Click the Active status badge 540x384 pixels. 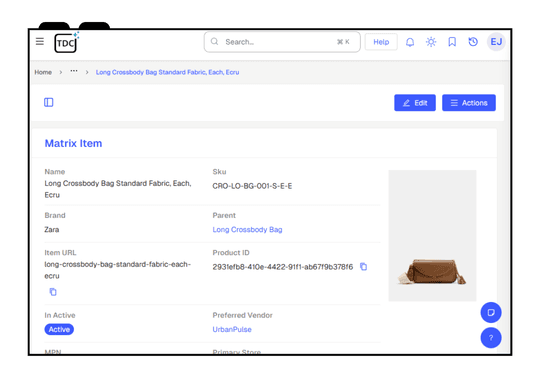coord(59,329)
